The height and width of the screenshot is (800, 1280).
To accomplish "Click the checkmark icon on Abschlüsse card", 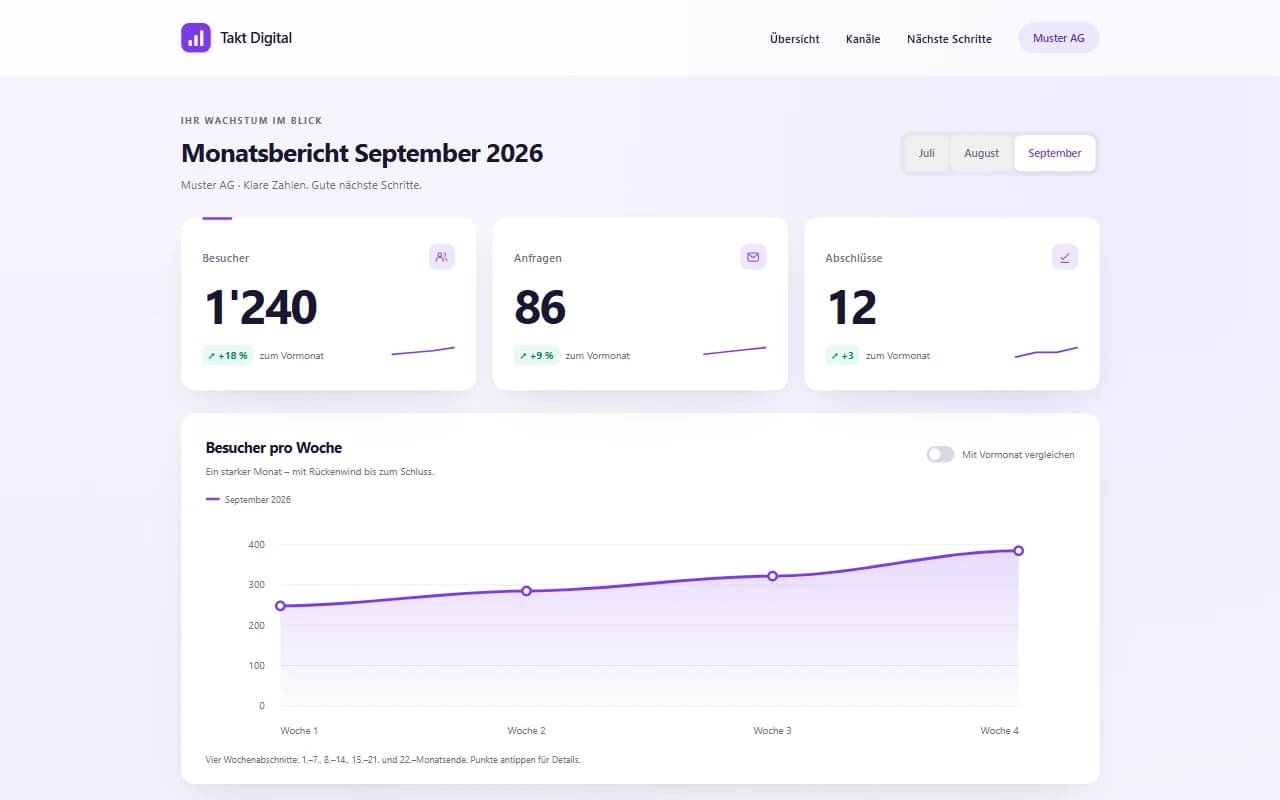I will (1065, 257).
